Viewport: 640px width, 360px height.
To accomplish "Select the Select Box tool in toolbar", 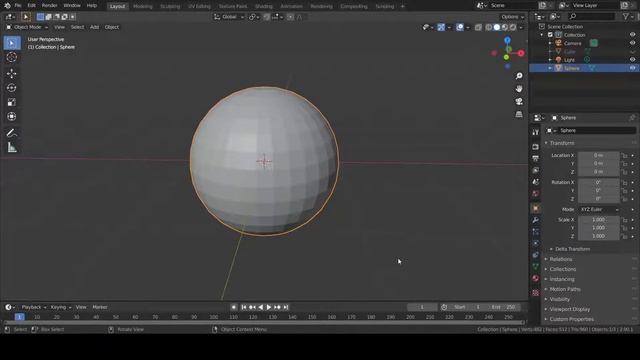I will coord(12,43).
